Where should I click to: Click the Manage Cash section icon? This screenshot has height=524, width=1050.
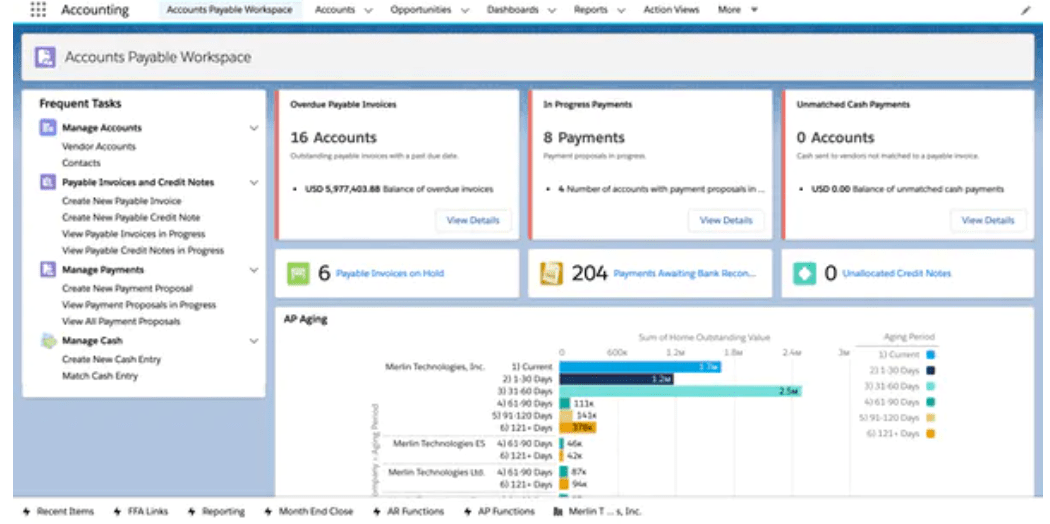(48, 341)
